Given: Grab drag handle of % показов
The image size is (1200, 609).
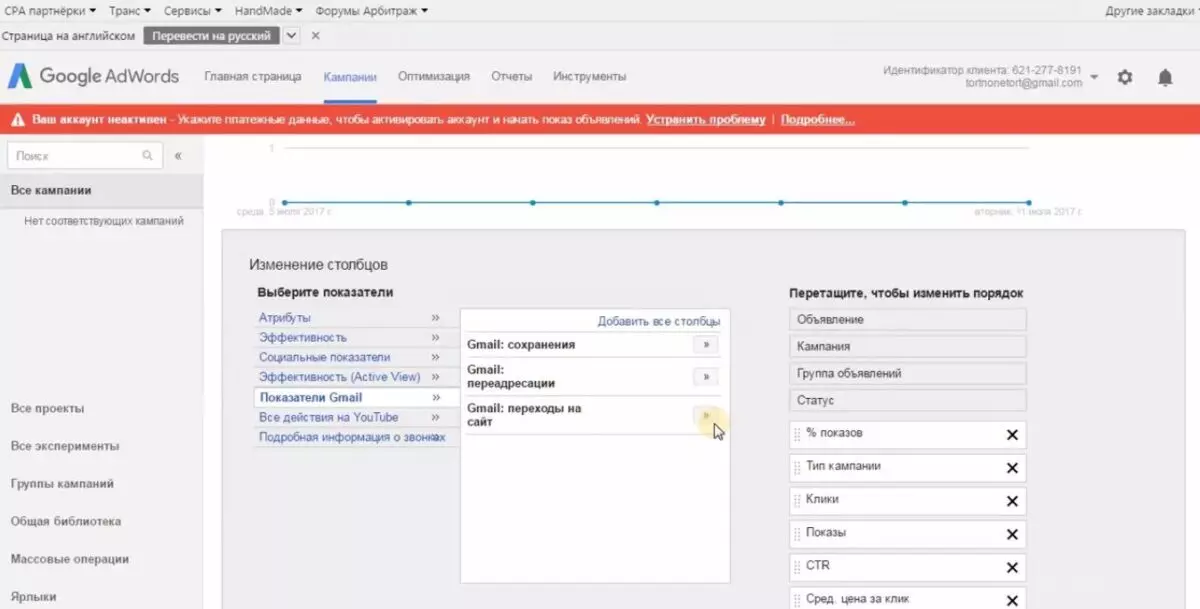Looking at the screenshot, I should pyautogui.click(x=797, y=435).
